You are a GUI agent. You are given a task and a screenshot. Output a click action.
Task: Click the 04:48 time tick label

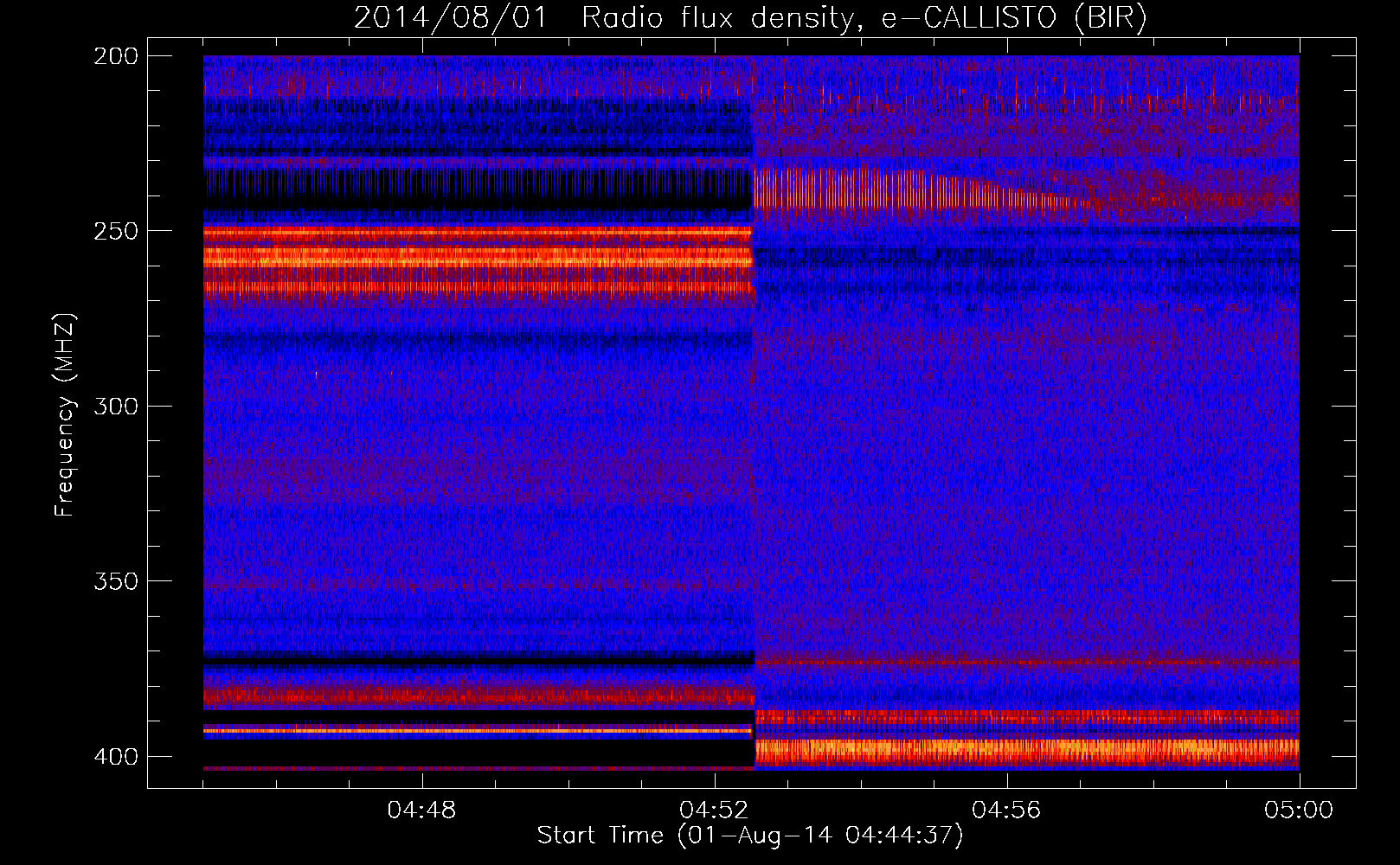pyautogui.click(x=421, y=811)
